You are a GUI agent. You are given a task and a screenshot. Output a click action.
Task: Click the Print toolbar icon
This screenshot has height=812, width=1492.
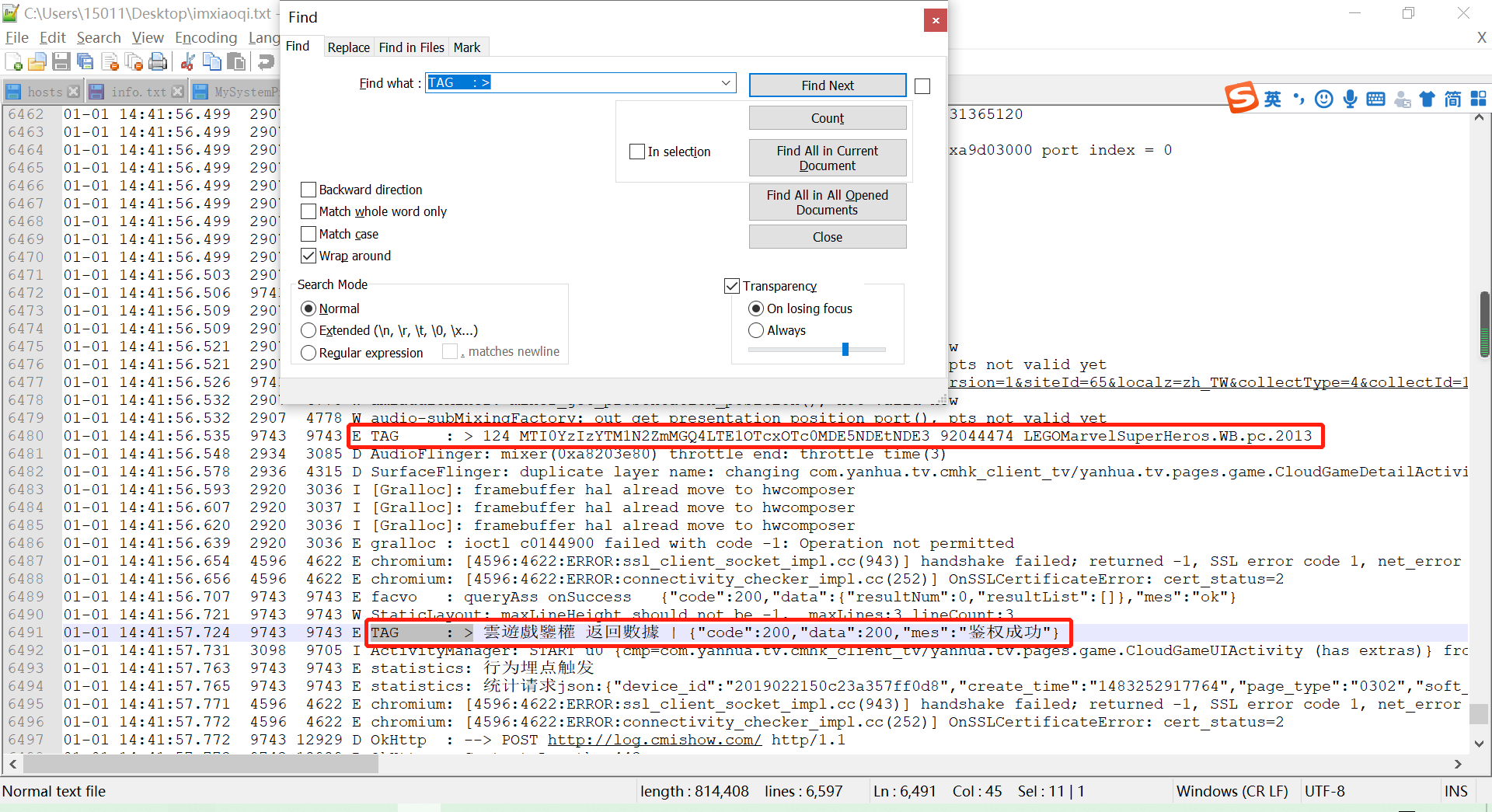[x=158, y=62]
